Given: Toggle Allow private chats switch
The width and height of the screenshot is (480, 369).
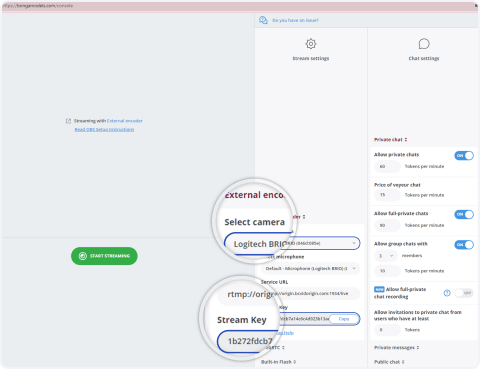Looking at the screenshot, I should [464, 156].
